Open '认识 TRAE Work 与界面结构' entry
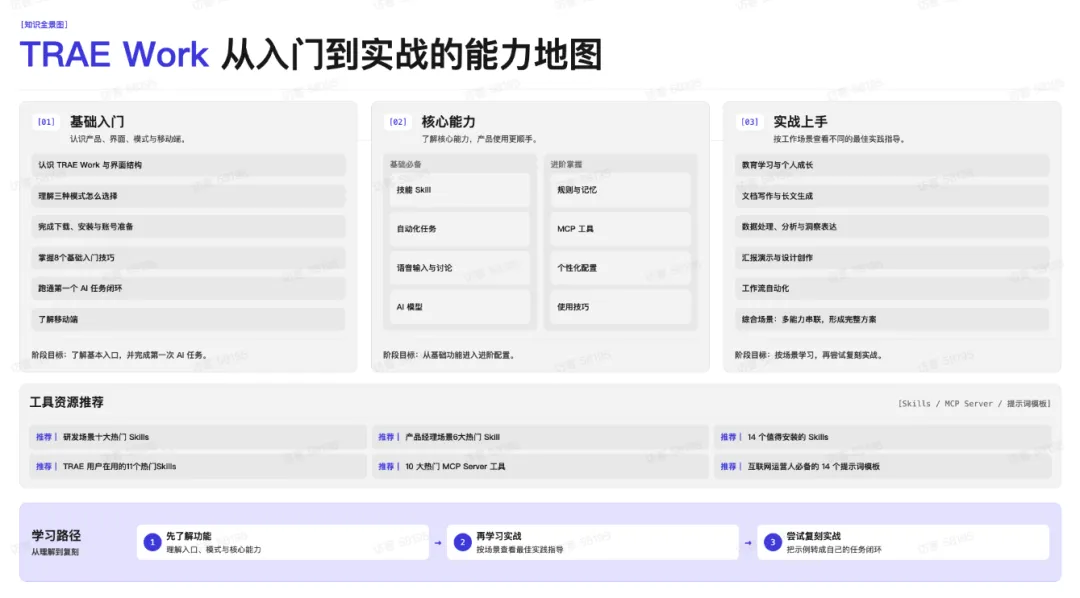The width and height of the screenshot is (1080, 598). click(x=188, y=165)
